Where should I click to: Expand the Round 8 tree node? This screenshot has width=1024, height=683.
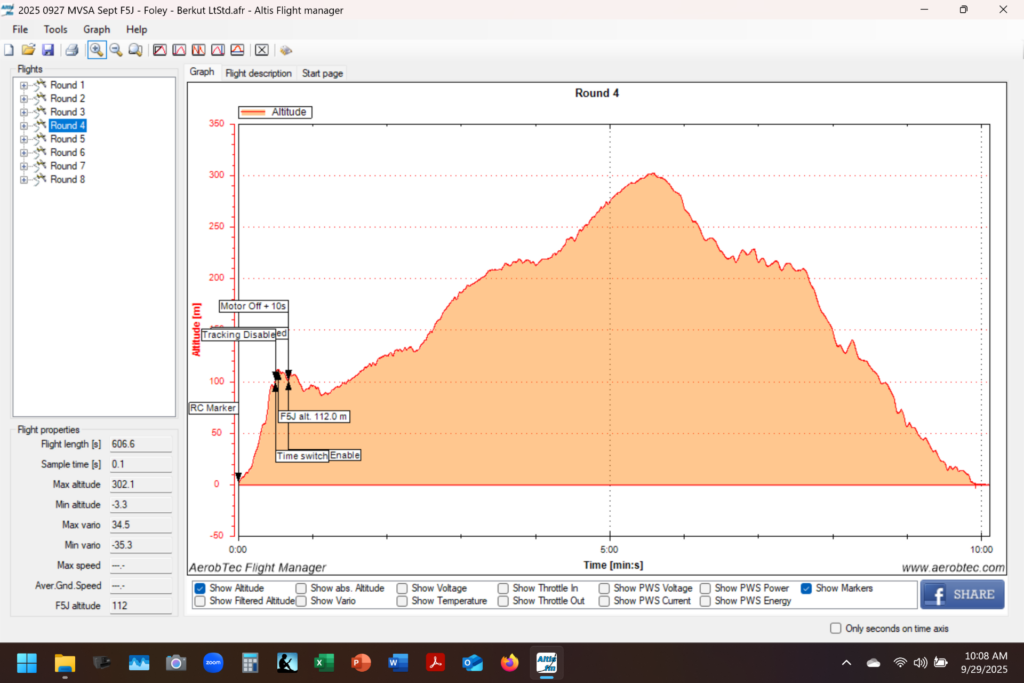pyautogui.click(x=23, y=180)
